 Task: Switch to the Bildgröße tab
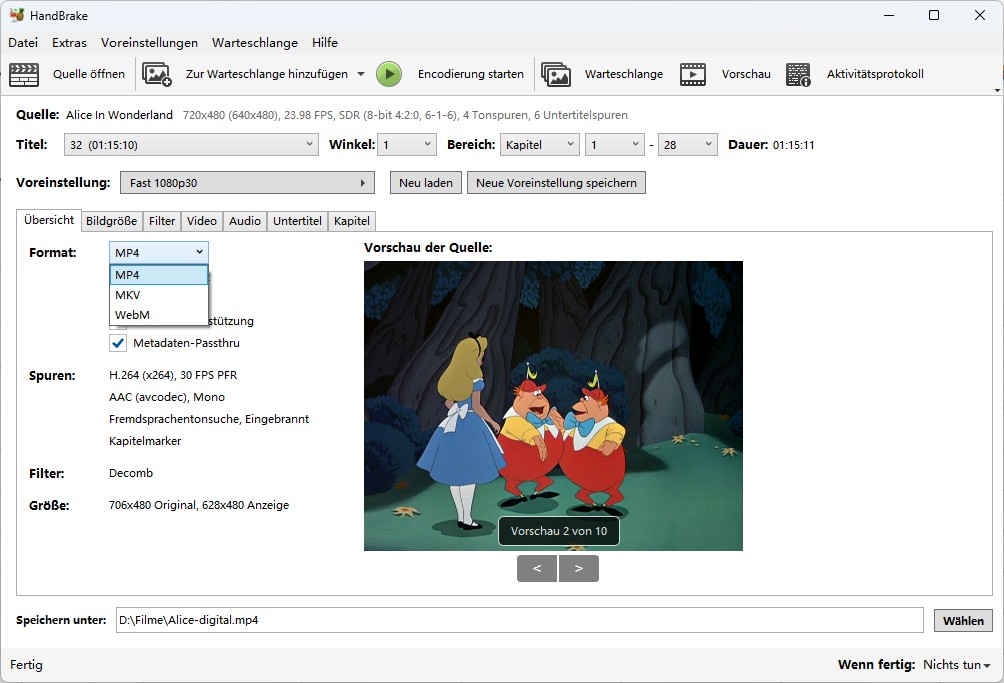pos(111,221)
